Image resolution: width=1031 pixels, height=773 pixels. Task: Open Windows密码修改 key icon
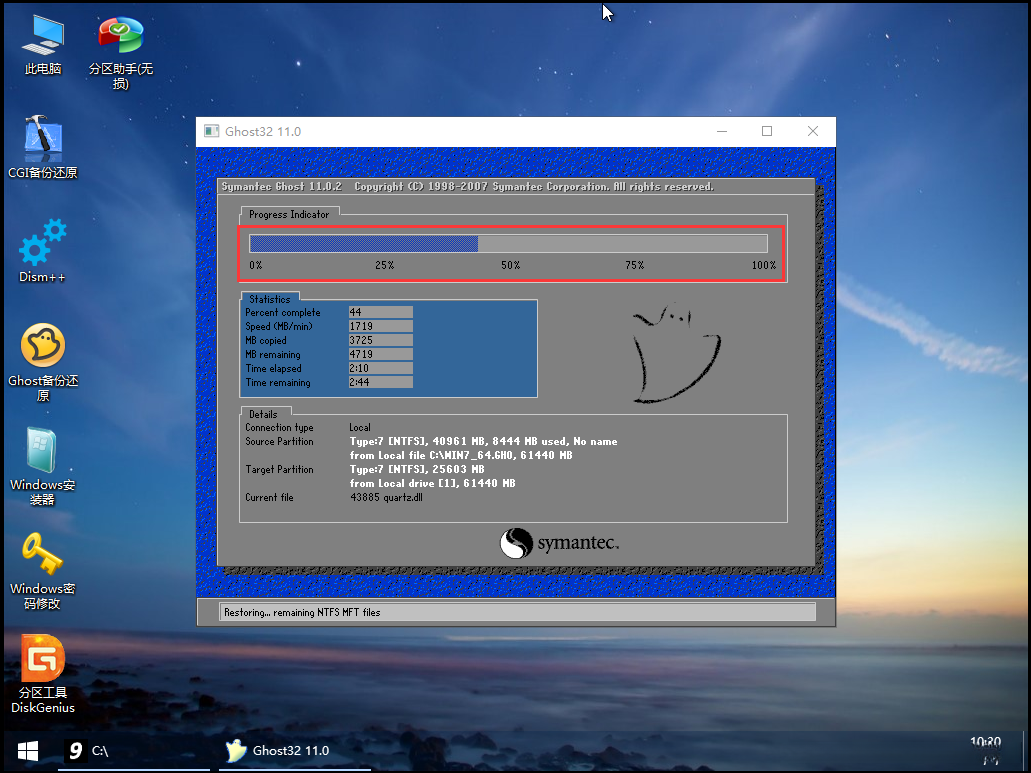click(x=43, y=571)
